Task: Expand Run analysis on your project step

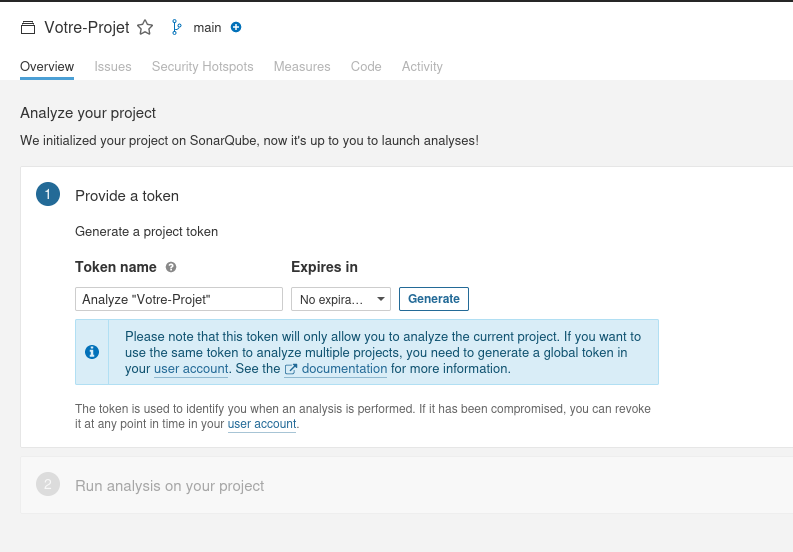Action: [170, 486]
